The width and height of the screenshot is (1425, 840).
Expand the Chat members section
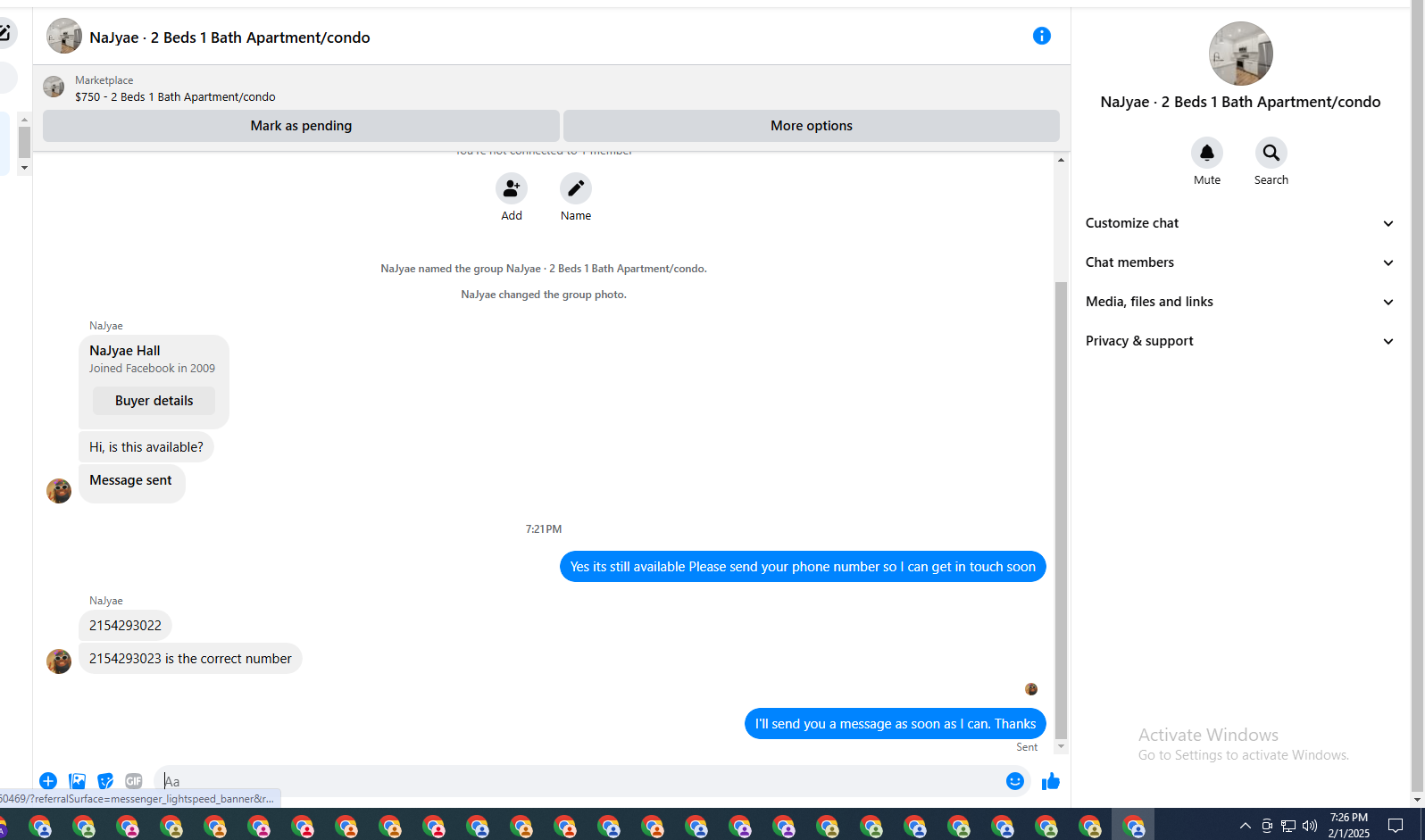pos(1239,262)
